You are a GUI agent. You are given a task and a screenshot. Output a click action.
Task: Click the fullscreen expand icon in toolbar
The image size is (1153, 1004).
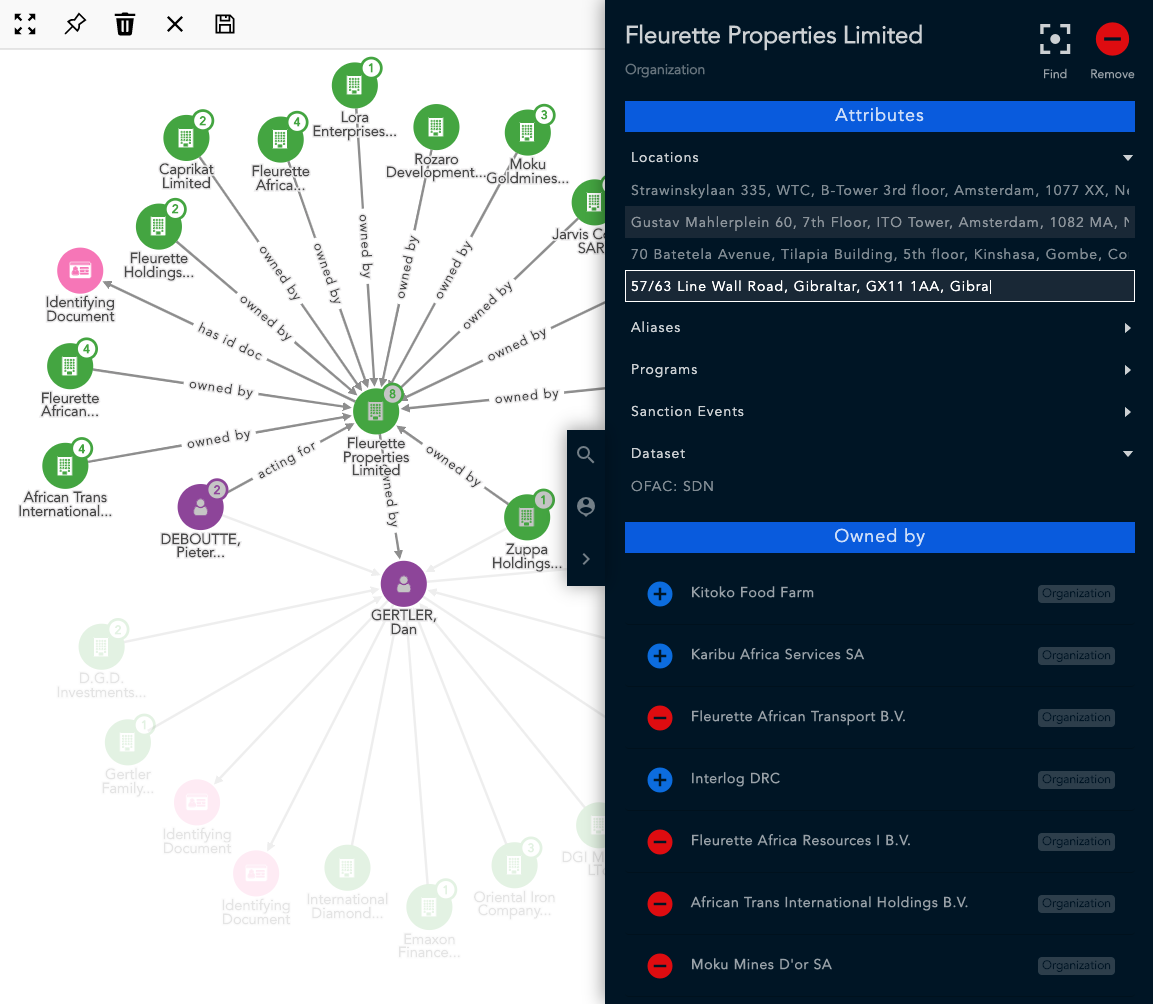tap(25, 24)
